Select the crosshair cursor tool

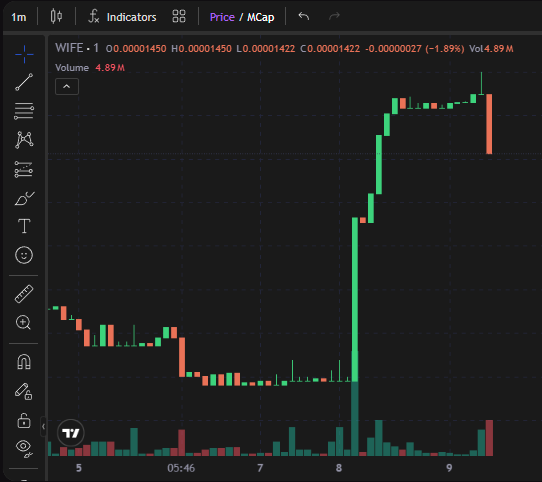pos(24,54)
